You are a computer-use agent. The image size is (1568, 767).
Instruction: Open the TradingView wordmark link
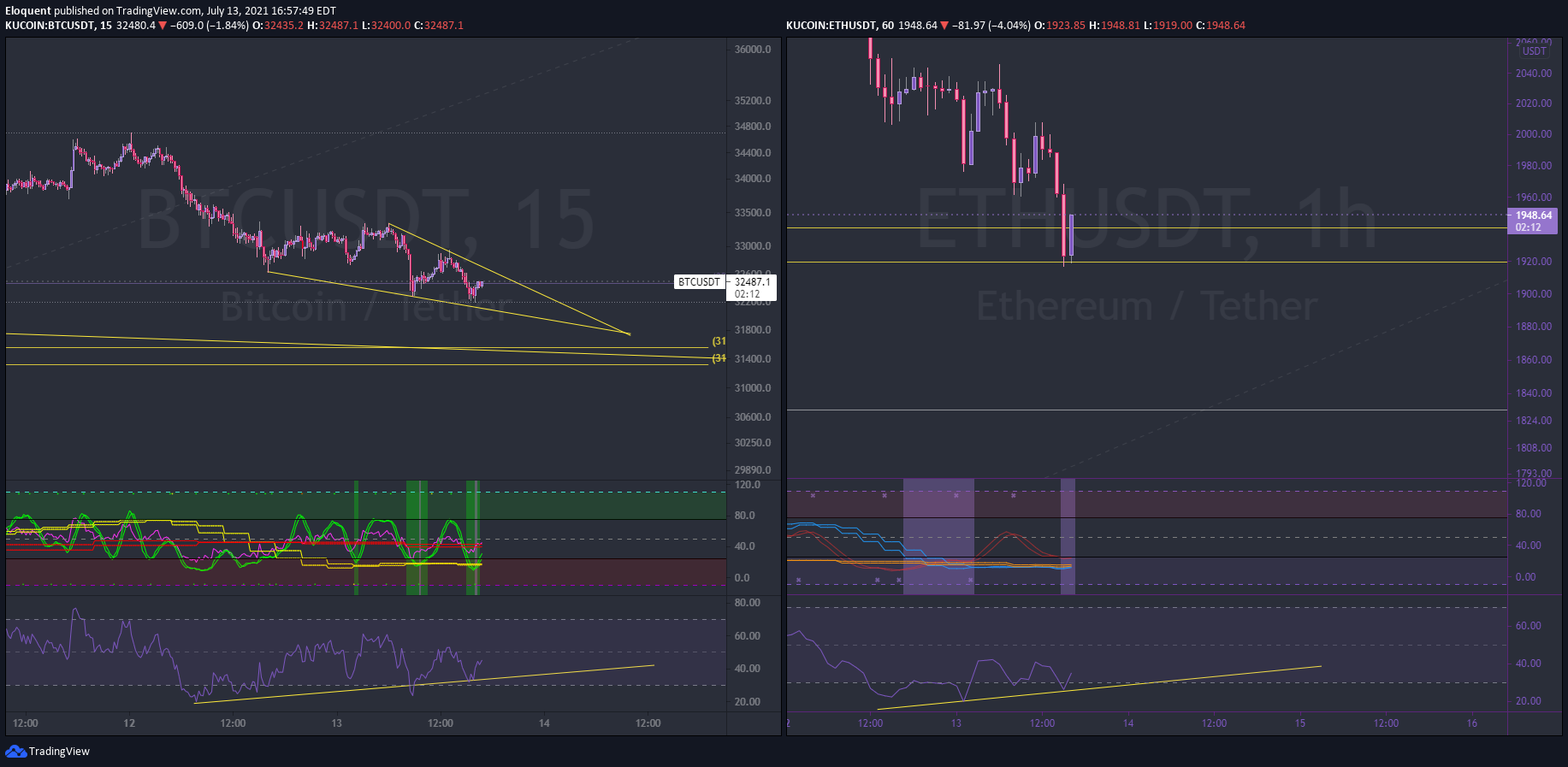(59, 752)
